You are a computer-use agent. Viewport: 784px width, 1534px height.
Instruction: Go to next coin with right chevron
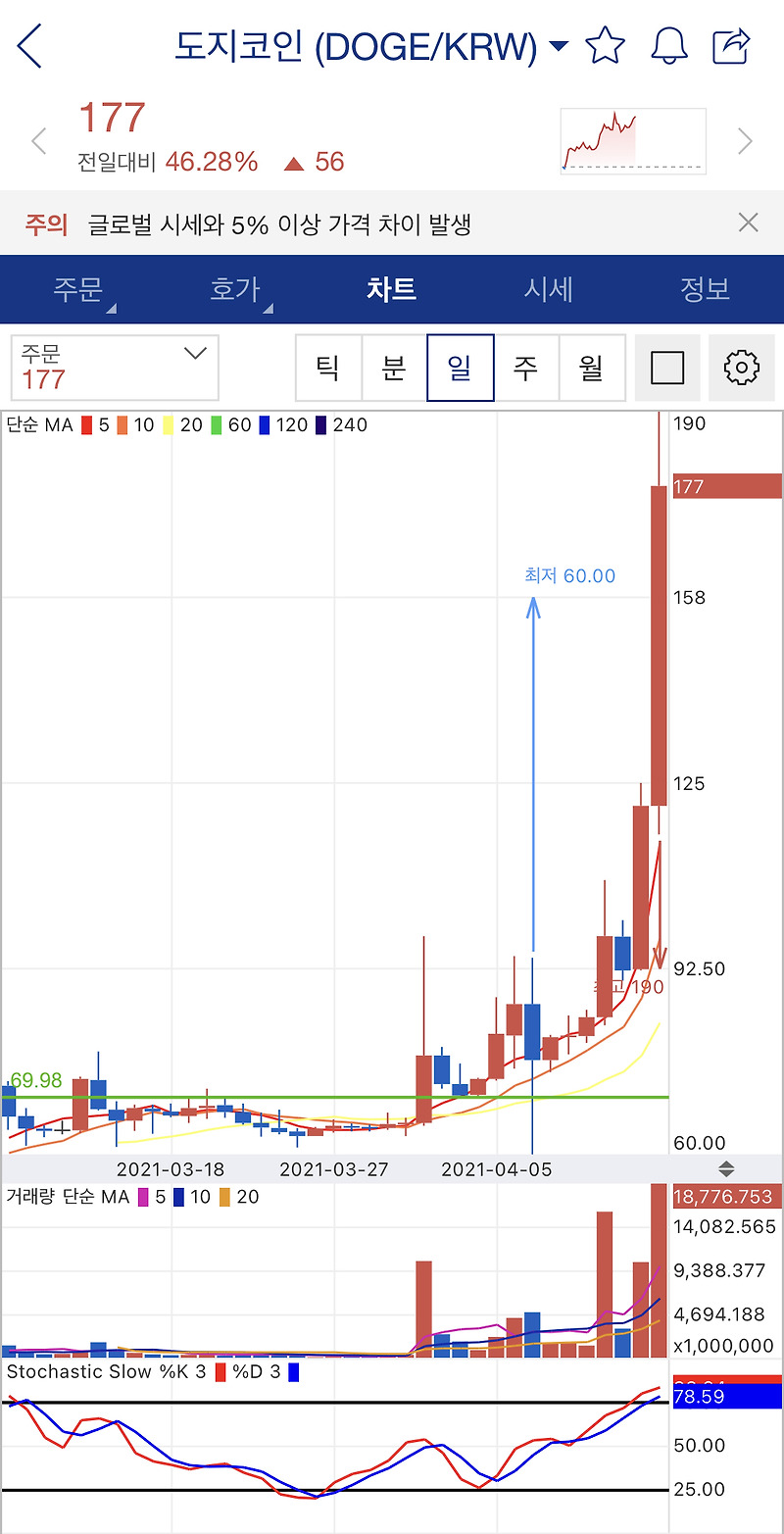pyautogui.click(x=745, y=141)
